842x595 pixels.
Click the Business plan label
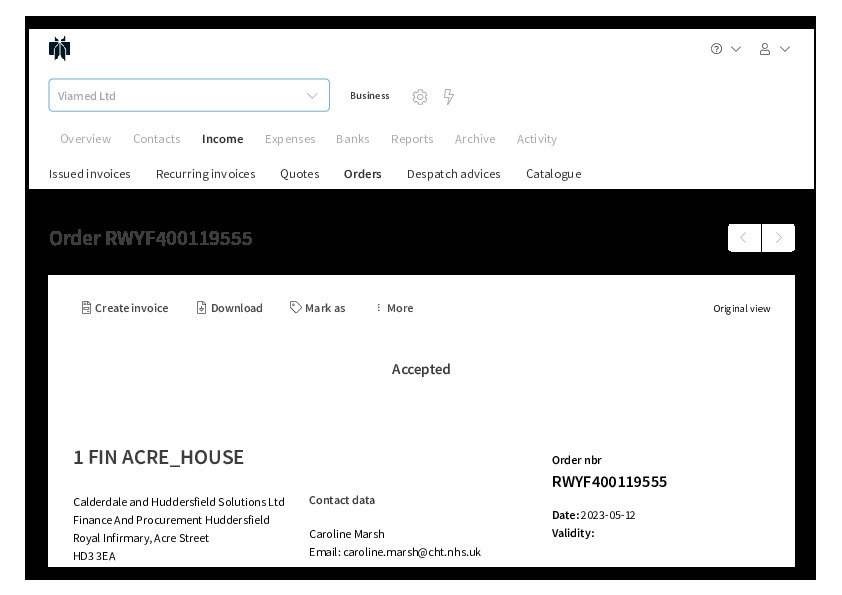369,96
